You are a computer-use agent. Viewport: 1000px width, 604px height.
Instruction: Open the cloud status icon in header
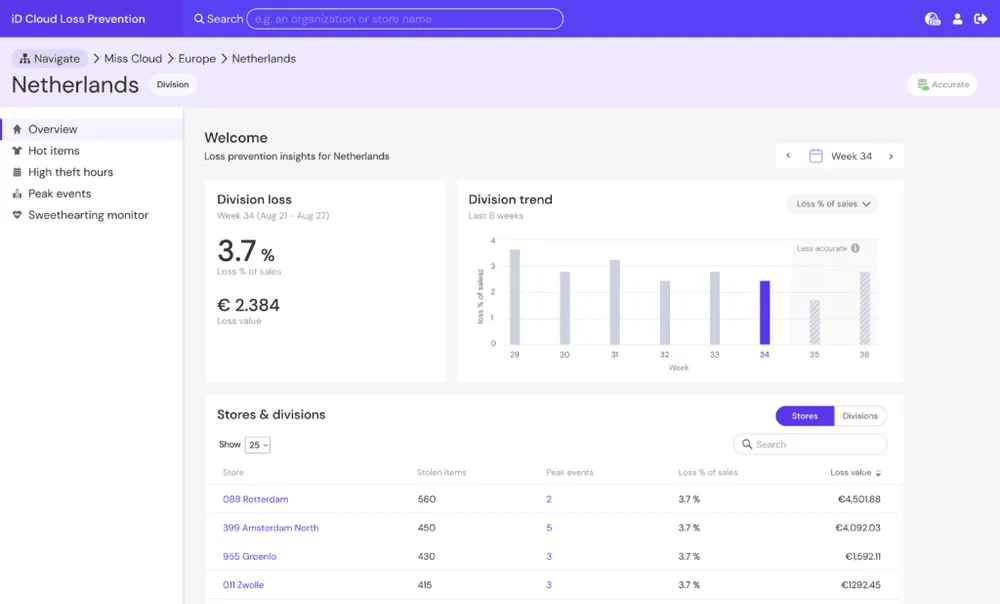click(932, 19)
